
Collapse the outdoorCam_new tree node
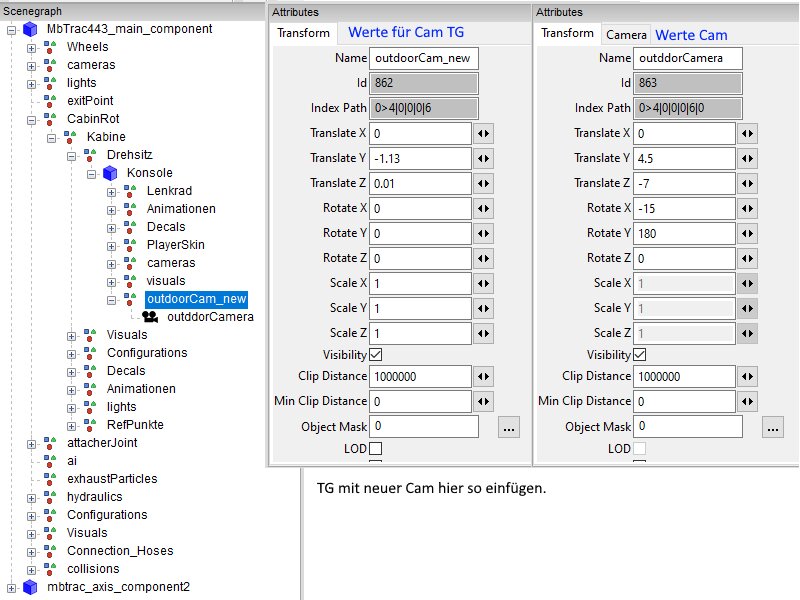point(112,299)
